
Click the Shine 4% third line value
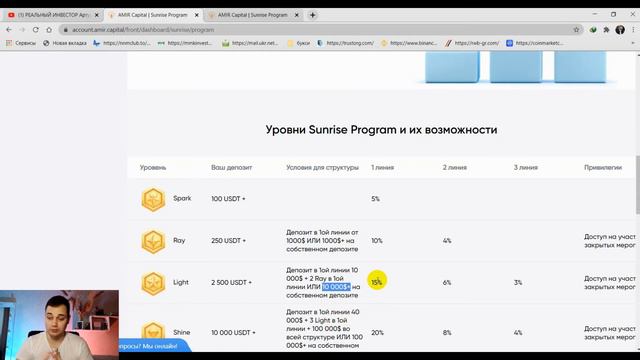pyautogui.click(x=518, y=333)
